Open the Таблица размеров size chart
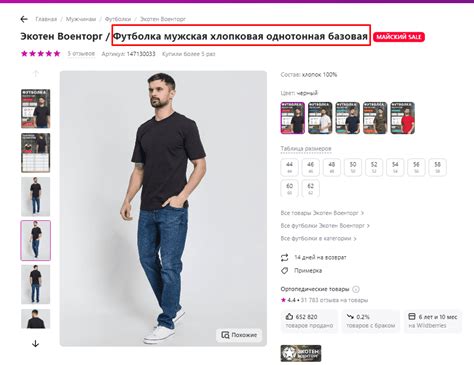This screenshot has height=365, width=474. [x=306, y=149]
